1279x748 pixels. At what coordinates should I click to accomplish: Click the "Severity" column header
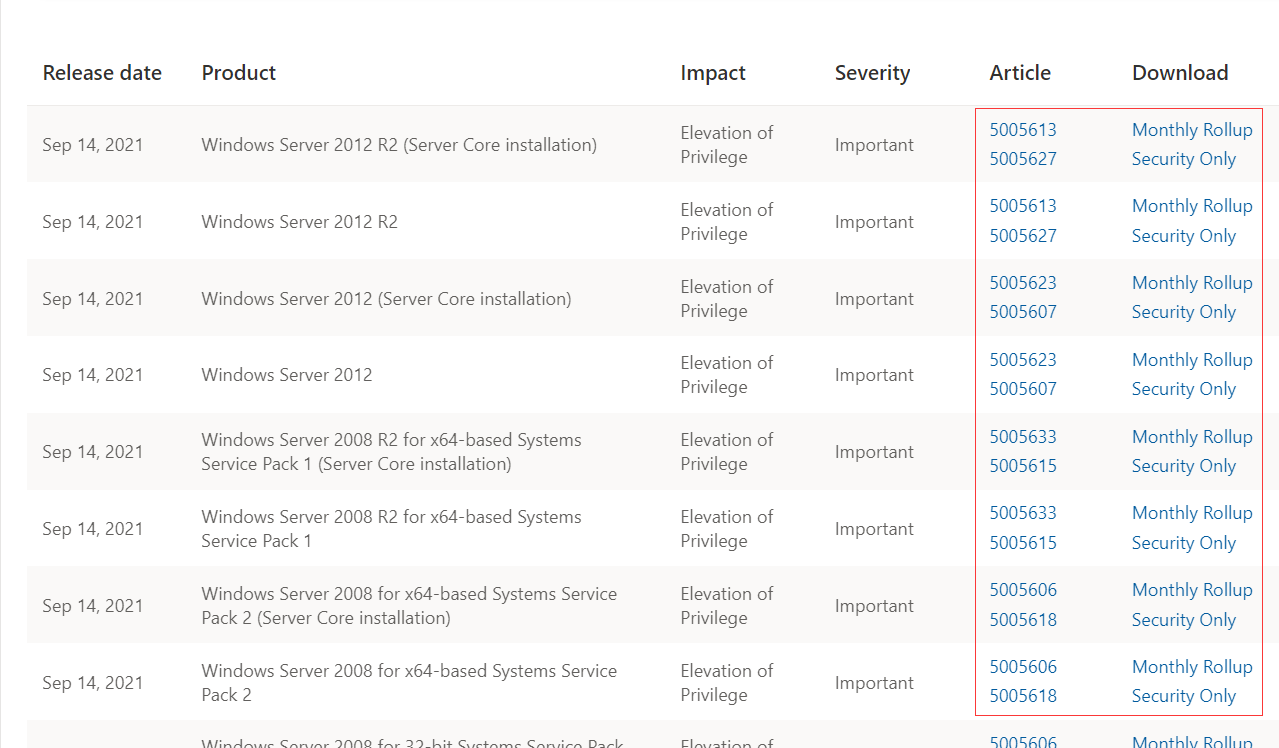click(x=872, y=73)
